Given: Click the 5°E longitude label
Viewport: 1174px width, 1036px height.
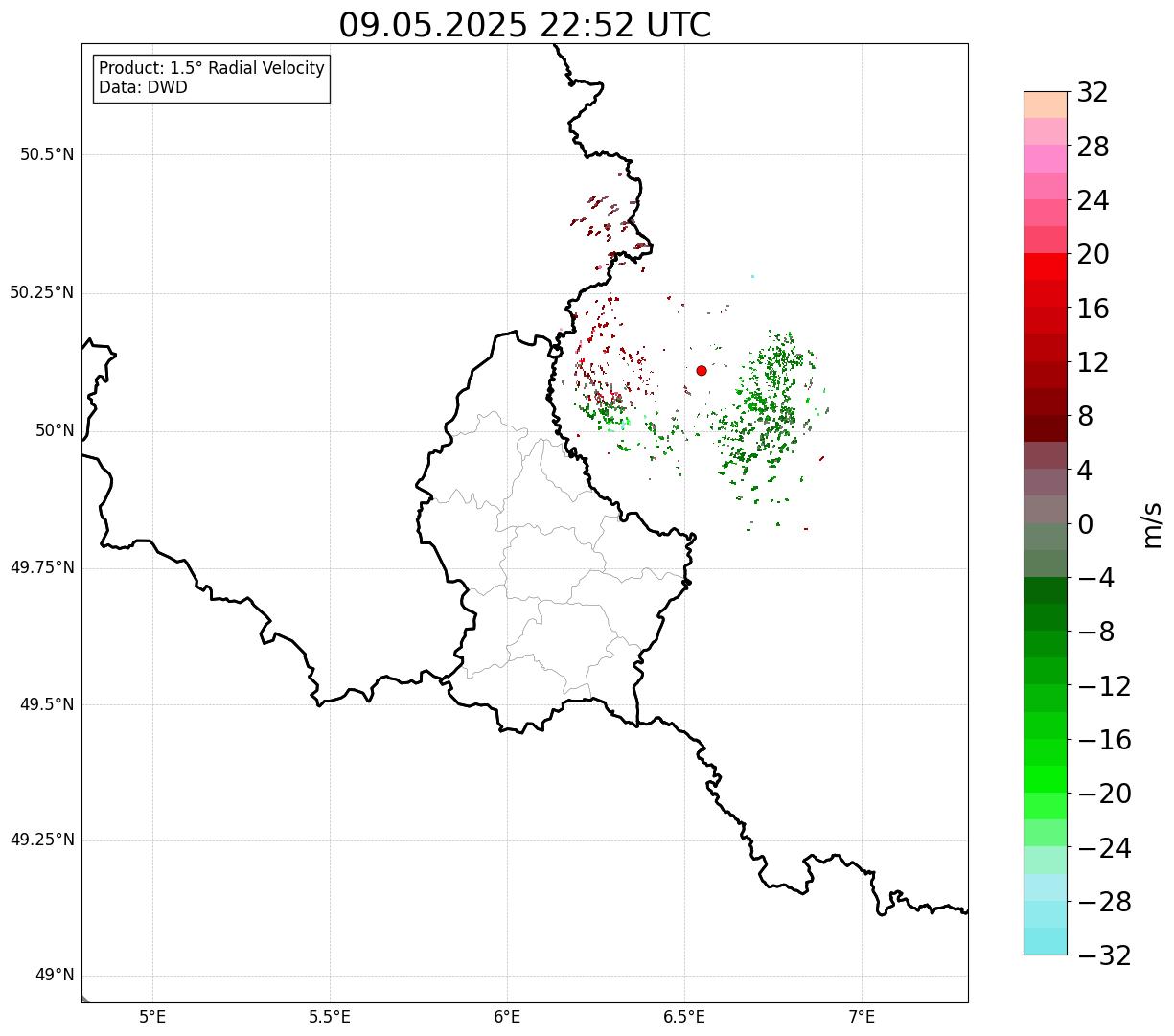Looking at the screenshot, I should pos(152,1016).
